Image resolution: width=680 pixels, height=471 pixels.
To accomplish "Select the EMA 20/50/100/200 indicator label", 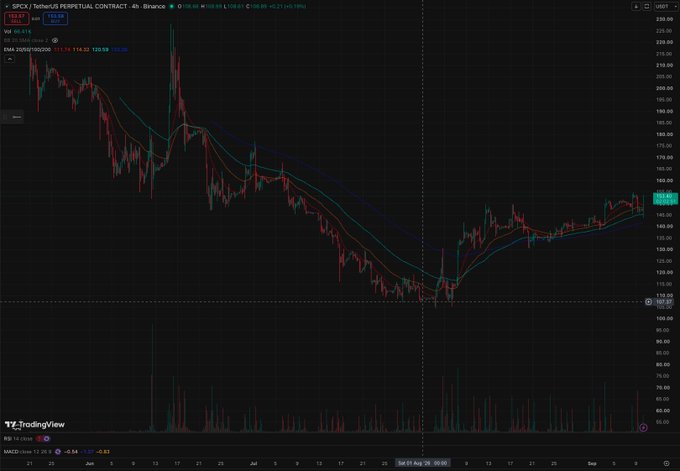I will click(27, 50).
